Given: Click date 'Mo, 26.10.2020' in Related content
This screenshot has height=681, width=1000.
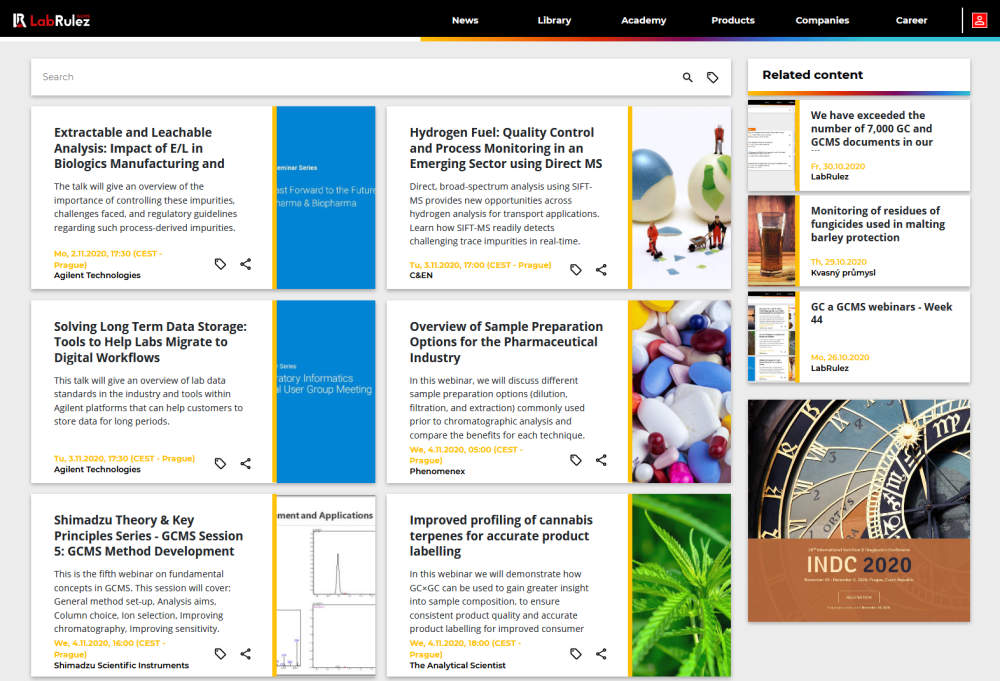Looking at the screenshot, I should 840,357.
